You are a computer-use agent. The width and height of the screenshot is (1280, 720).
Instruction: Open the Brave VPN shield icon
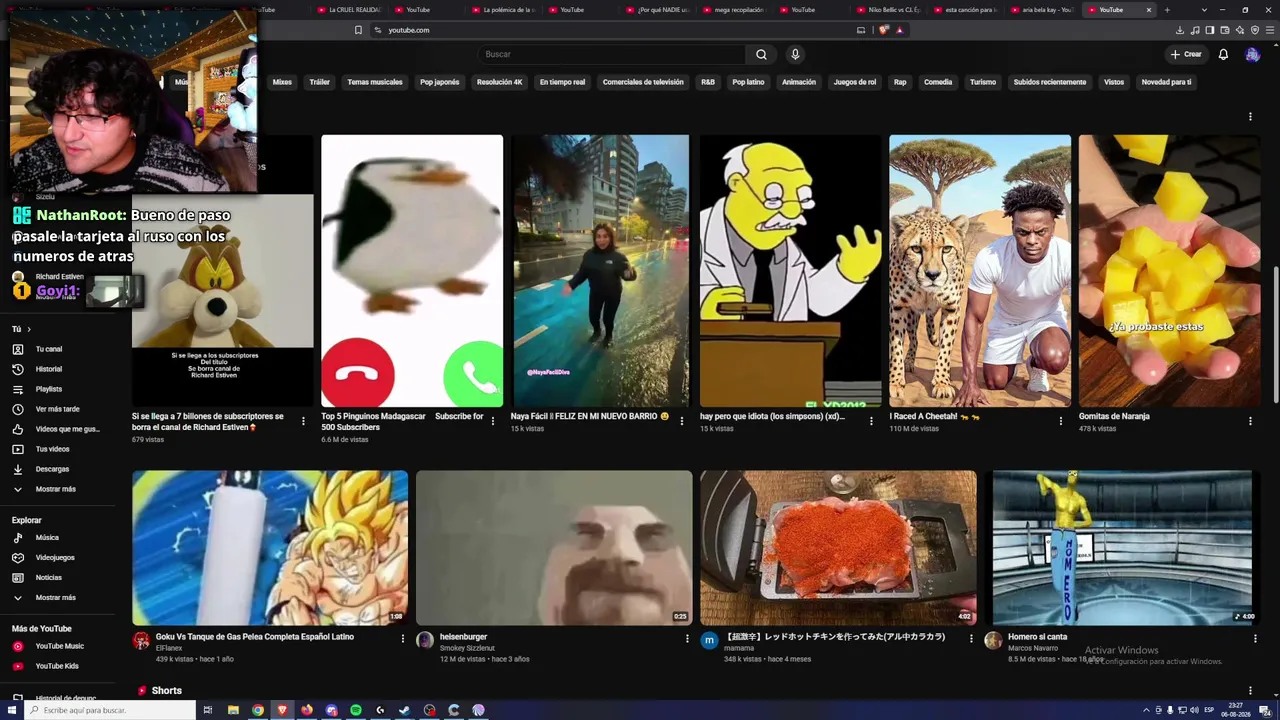click(x=1255, y=30)
